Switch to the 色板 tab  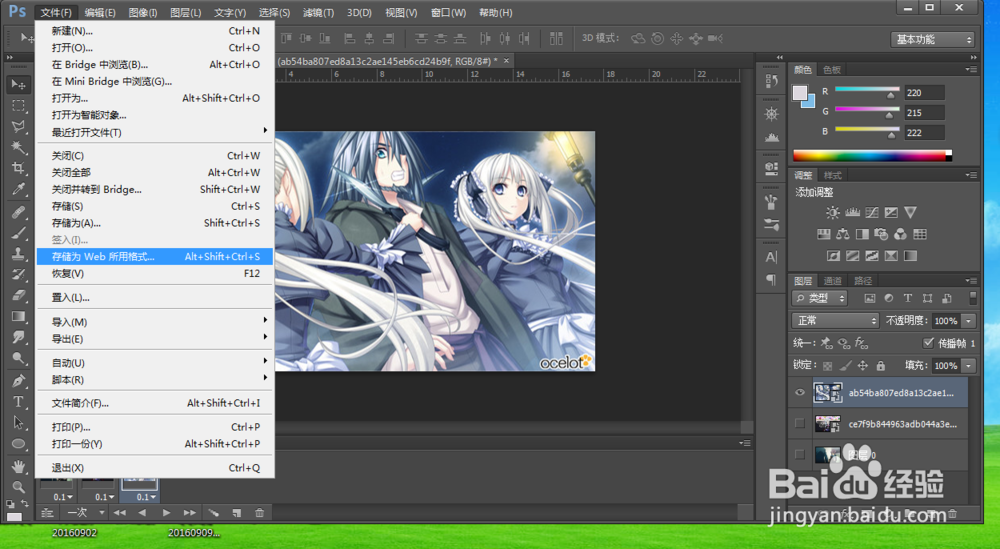(x=832, y=70)
